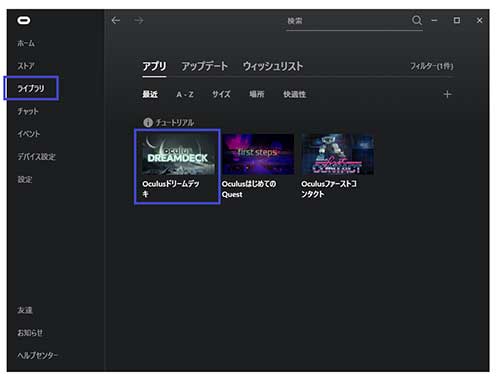Screen dimensions: 500x381
Task: Sort library by A-Z
Action: pos(185,94)
